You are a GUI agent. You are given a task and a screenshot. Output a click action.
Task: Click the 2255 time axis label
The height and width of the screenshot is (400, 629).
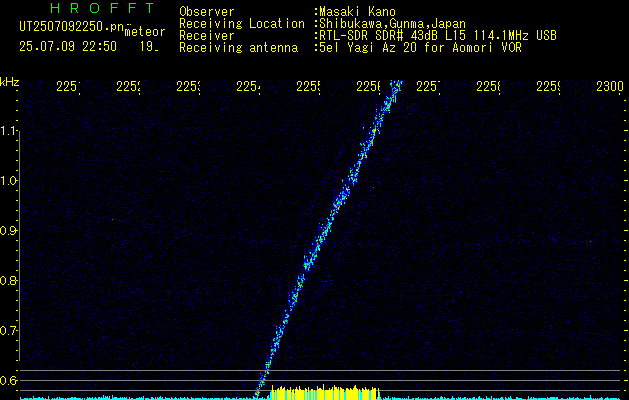(x=309, y=86)
